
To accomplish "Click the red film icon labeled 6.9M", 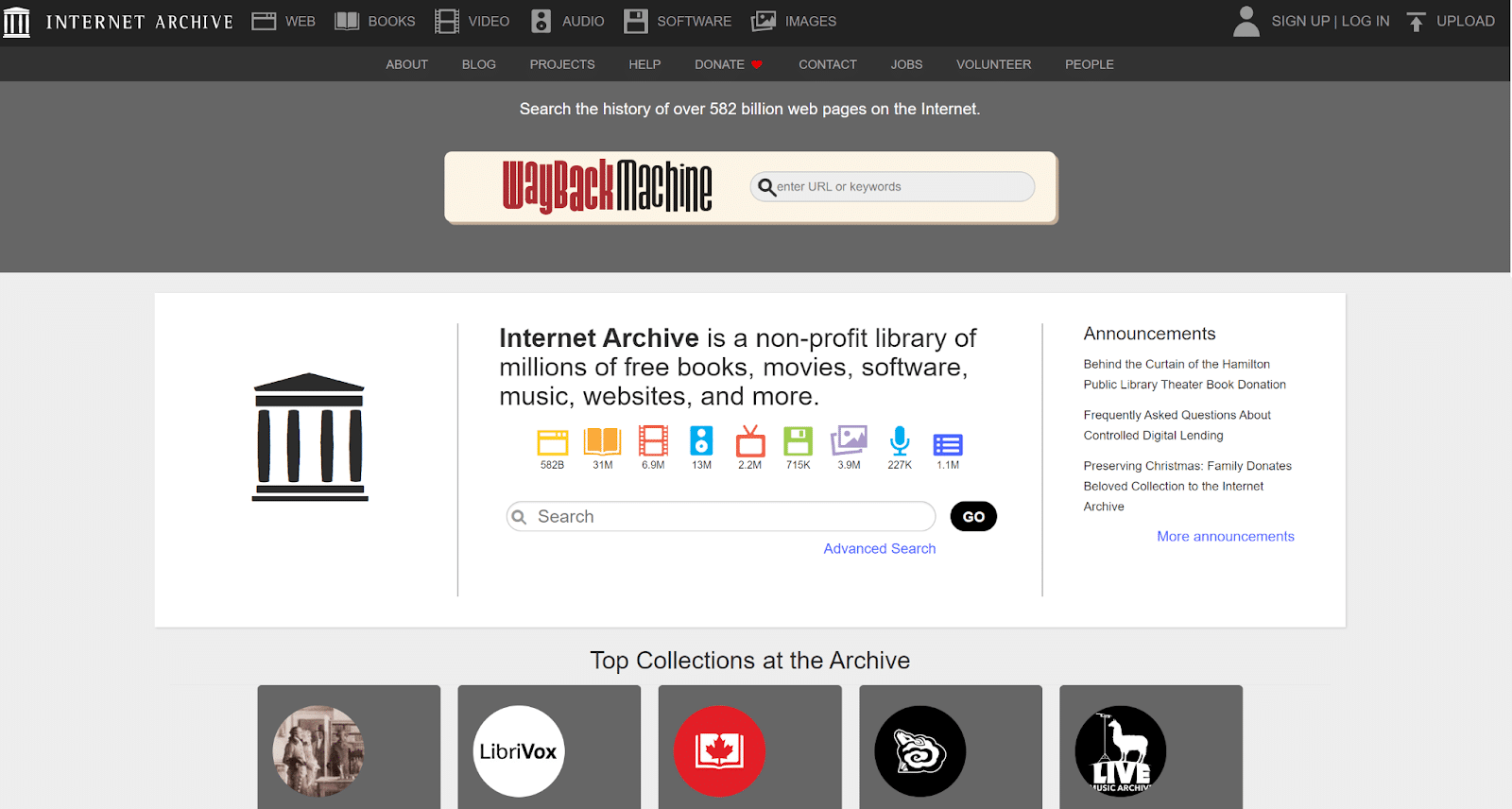I will point(653,440).
